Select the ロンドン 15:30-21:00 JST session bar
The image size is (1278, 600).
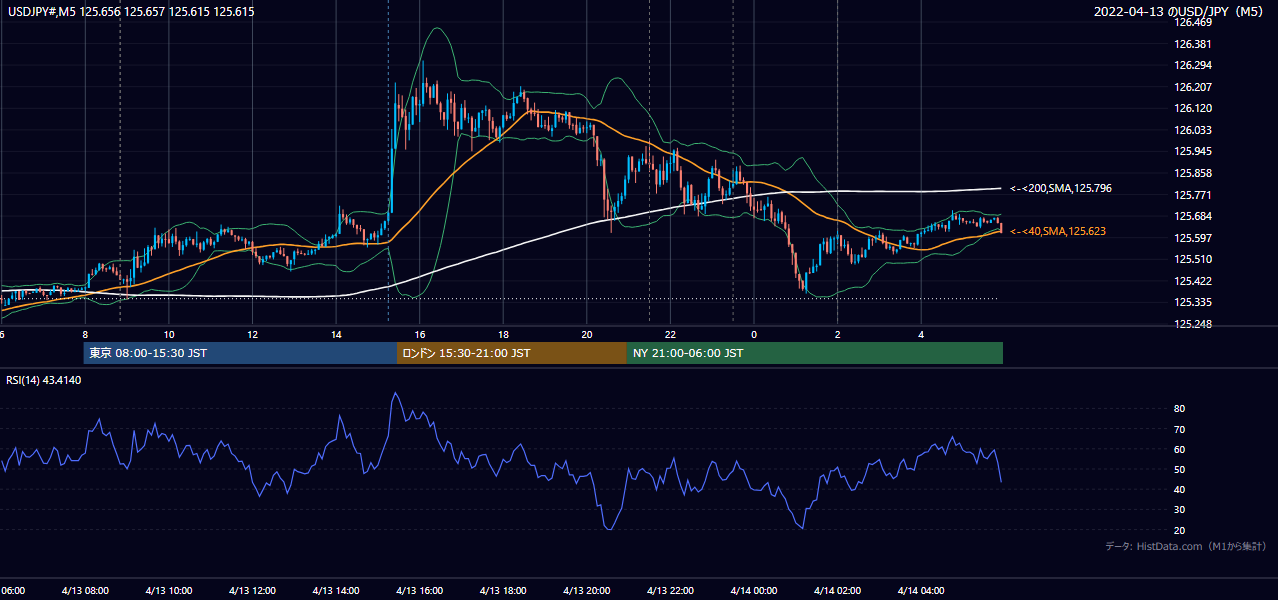pyautogui.click(x=512, y=353)
